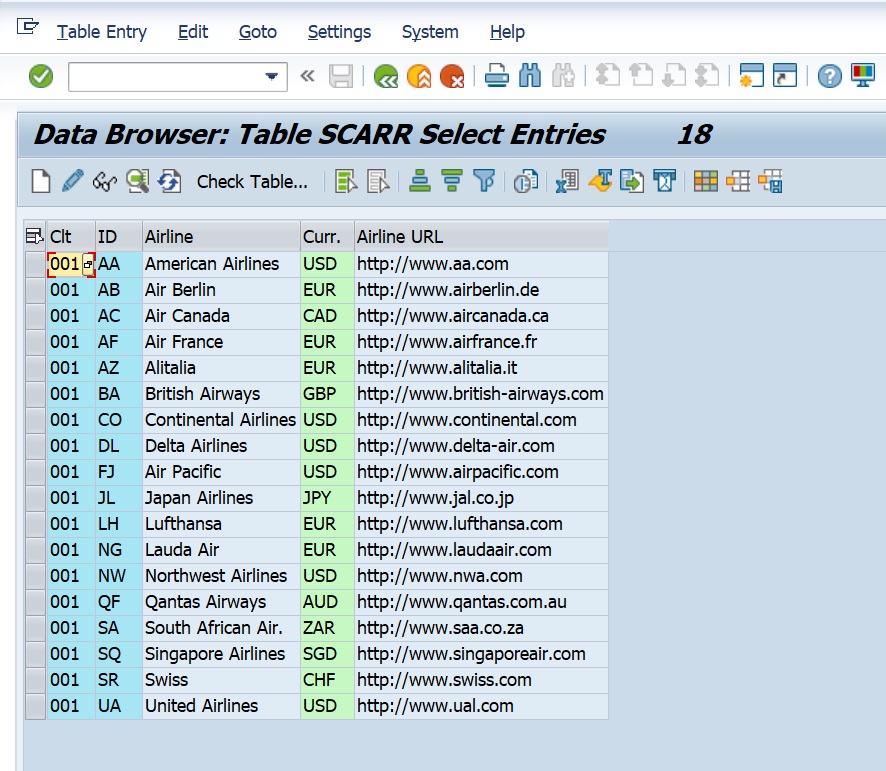Click the First Page icon
This screenshot has height=771, width=886.
pos(608,76)
